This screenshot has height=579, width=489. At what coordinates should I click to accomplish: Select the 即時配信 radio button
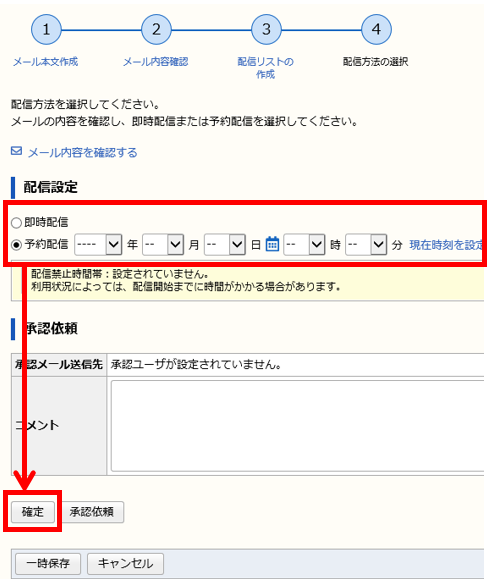[16, 223]
